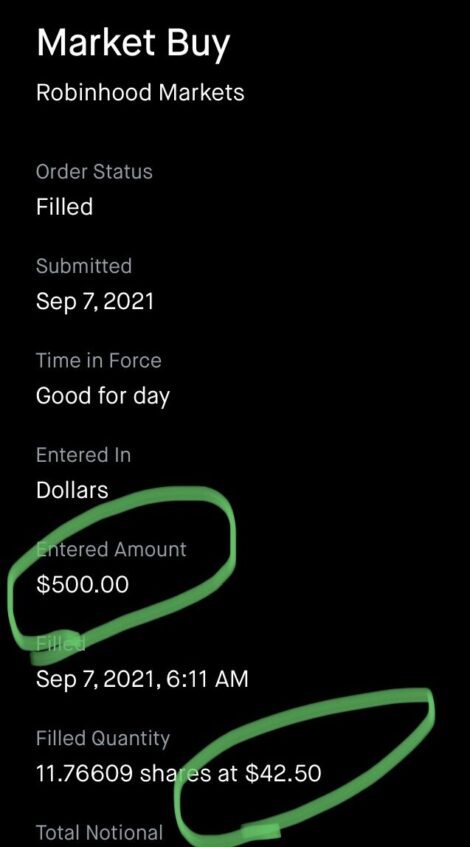Tap the Total Notional label
This screenshot has height=847, width=470.
[99, 832]
